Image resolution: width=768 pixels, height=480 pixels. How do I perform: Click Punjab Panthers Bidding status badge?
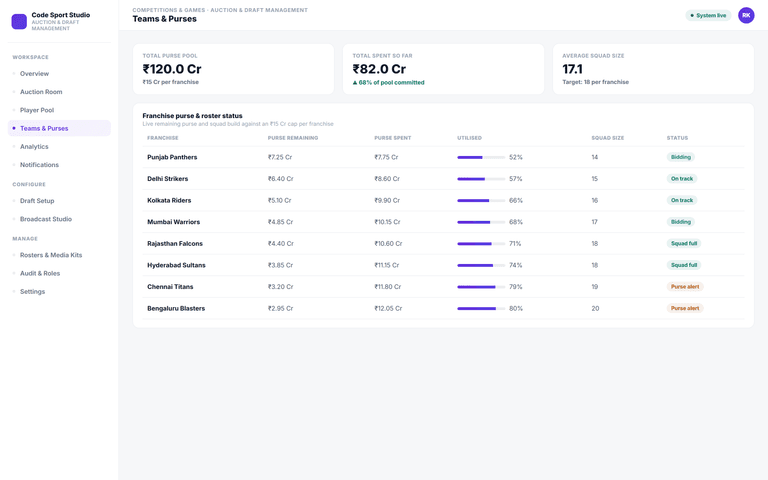tap(681, 157)
